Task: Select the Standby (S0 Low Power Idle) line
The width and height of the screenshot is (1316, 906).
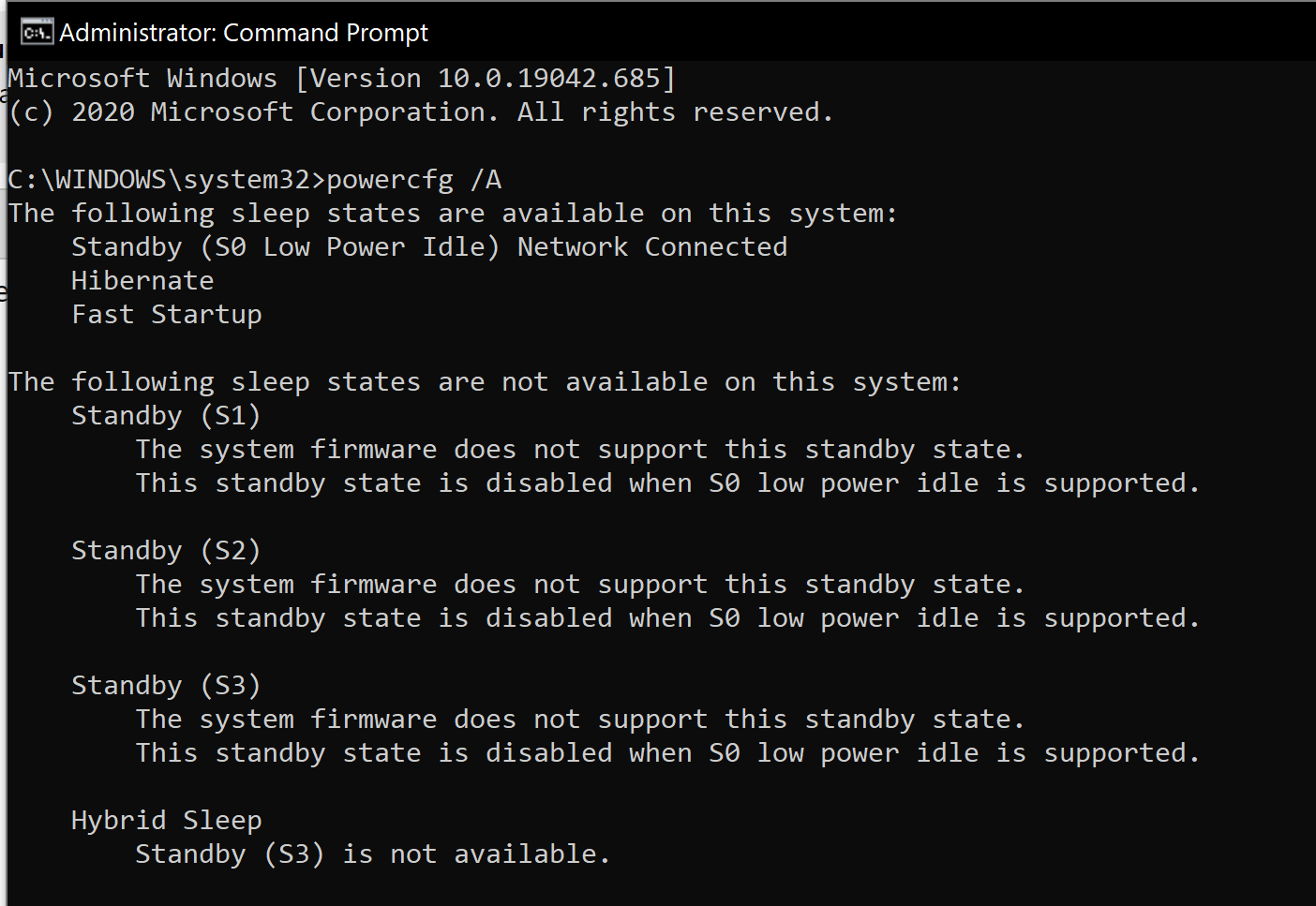Action: tap(281, 246)
